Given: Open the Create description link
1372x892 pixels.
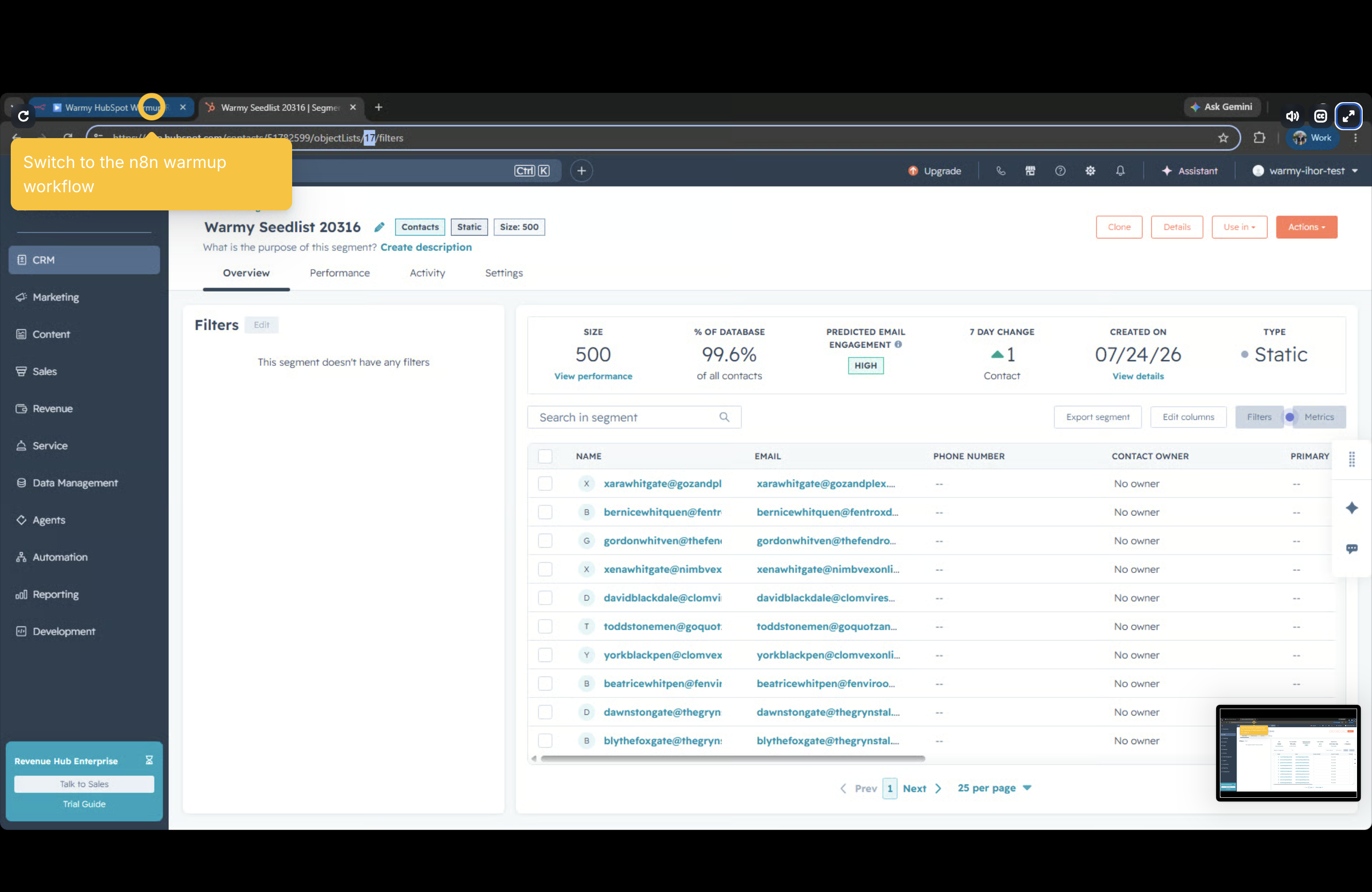Looking at the screenshot, I should coord(426,247).
